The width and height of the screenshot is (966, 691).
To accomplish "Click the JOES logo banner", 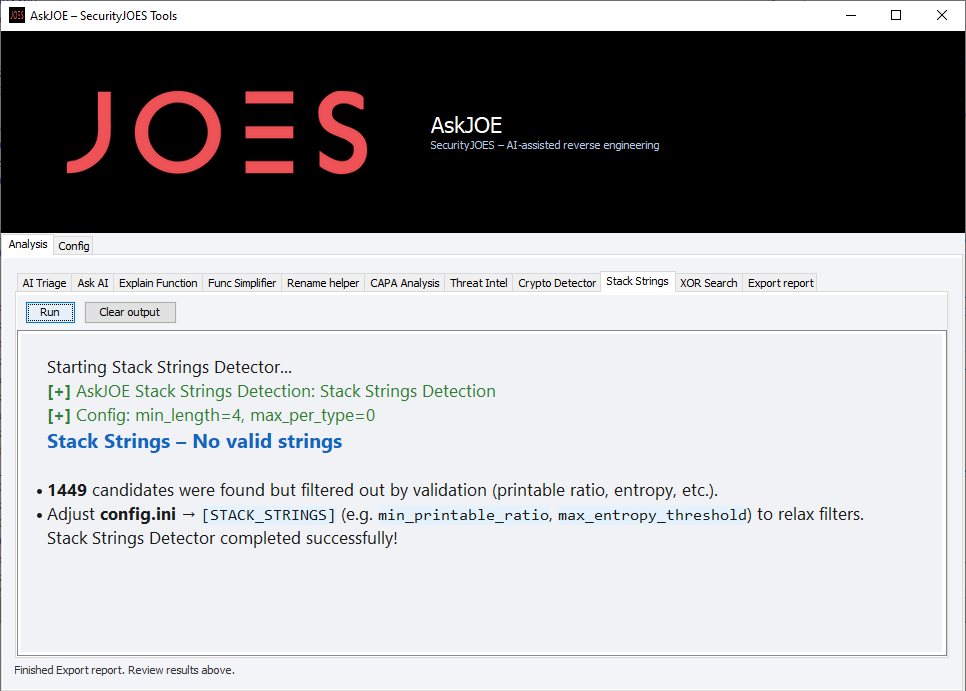I will 217,132.
